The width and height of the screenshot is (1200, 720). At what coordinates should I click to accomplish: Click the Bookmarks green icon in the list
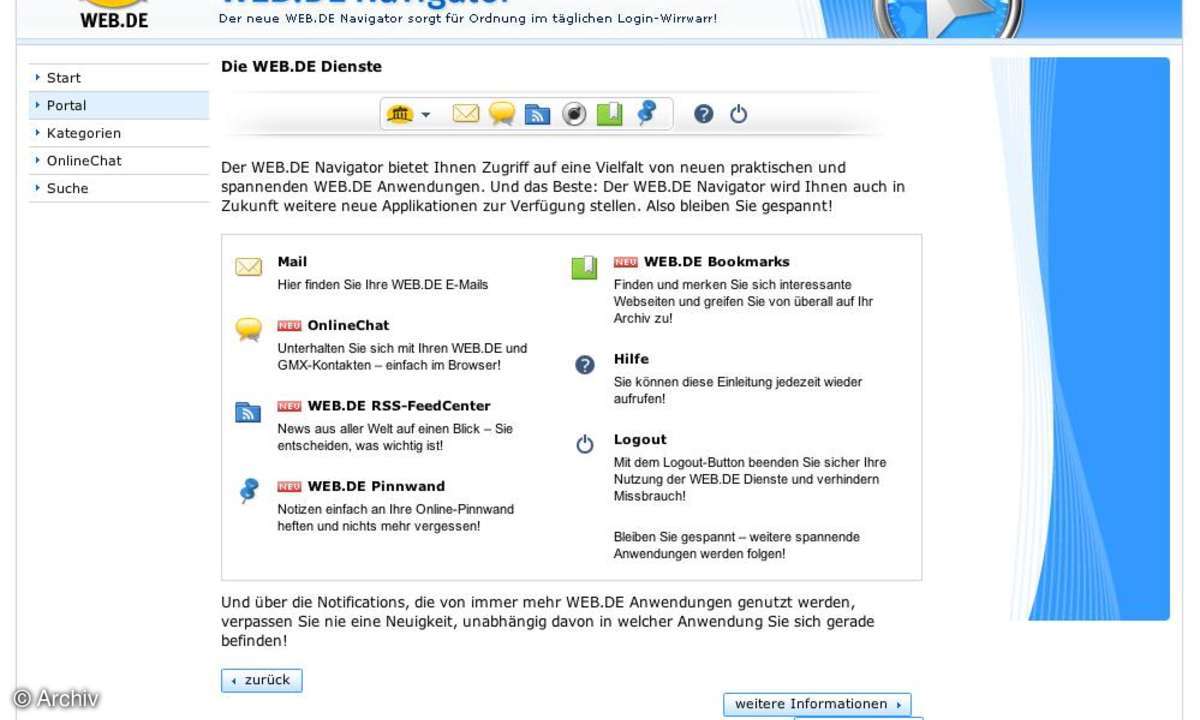coord(585,268)
